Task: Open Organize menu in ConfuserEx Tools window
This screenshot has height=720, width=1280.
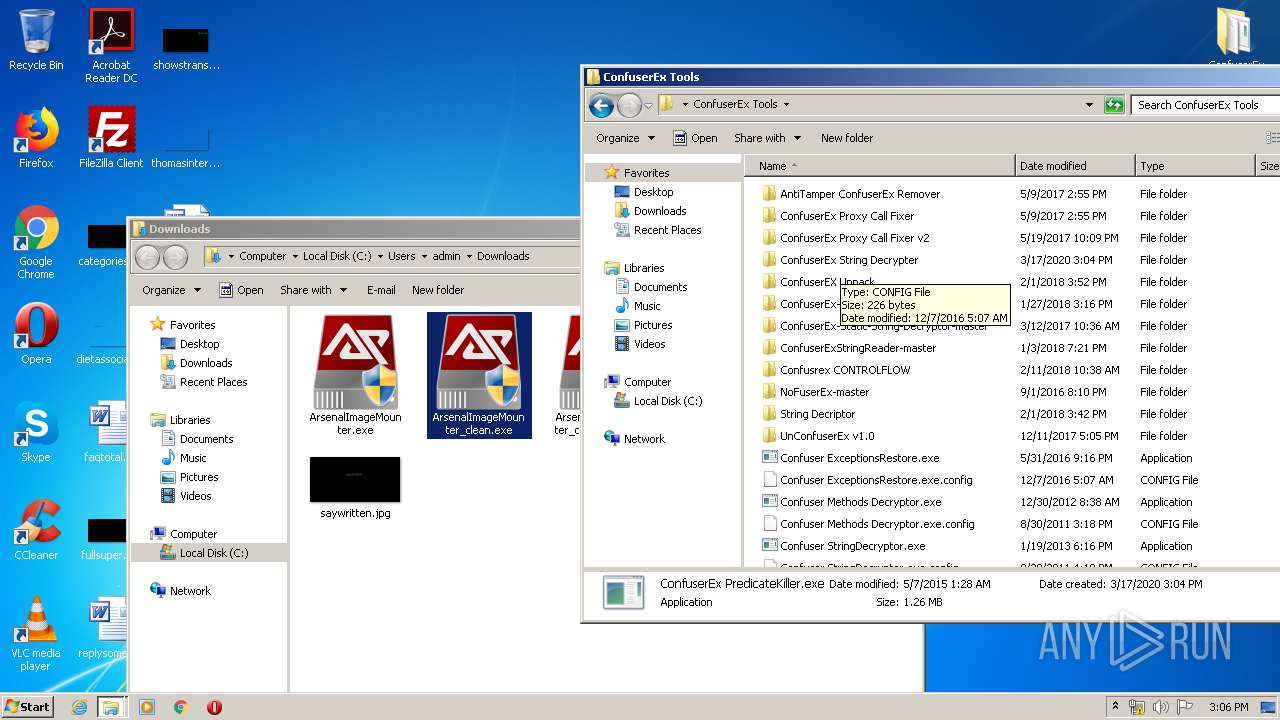Action: tap(626, 138)
